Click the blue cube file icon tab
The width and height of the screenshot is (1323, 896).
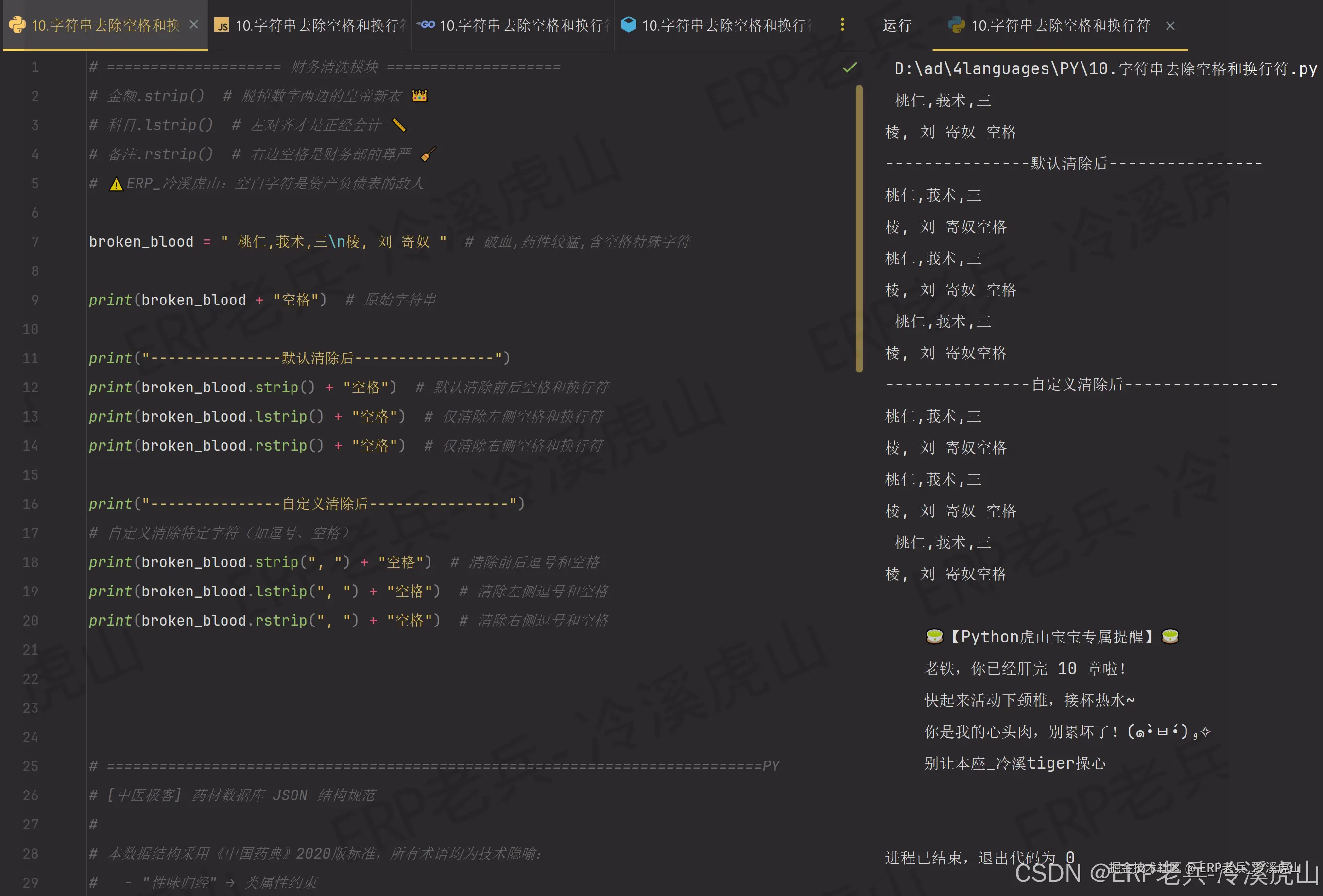pyautogui.click(x=628, y=24)
